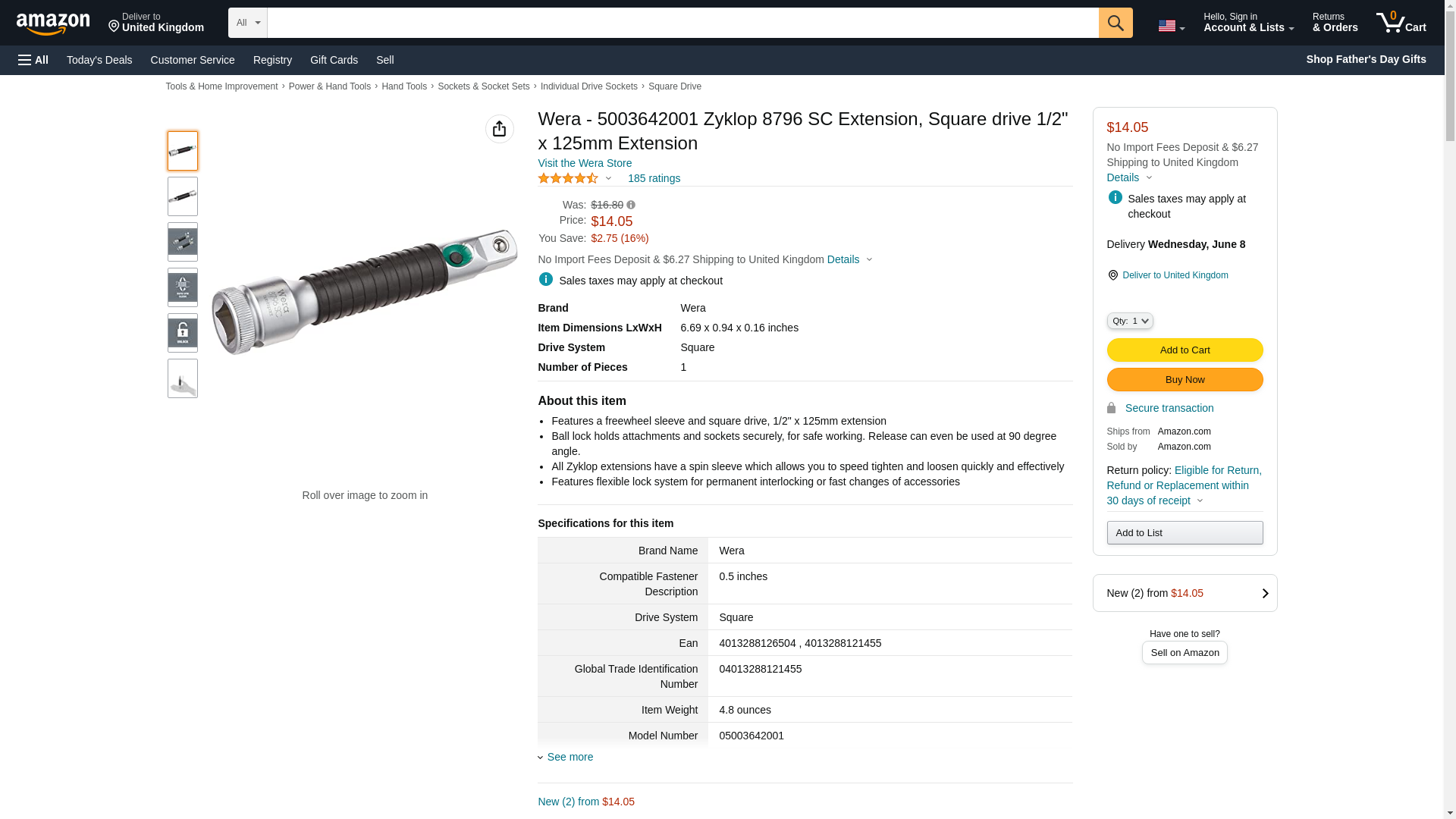The width and height of the screenshot is (1456, 819).
Task: Click the Add to Cart button
Action: (x=1184, y=350)
